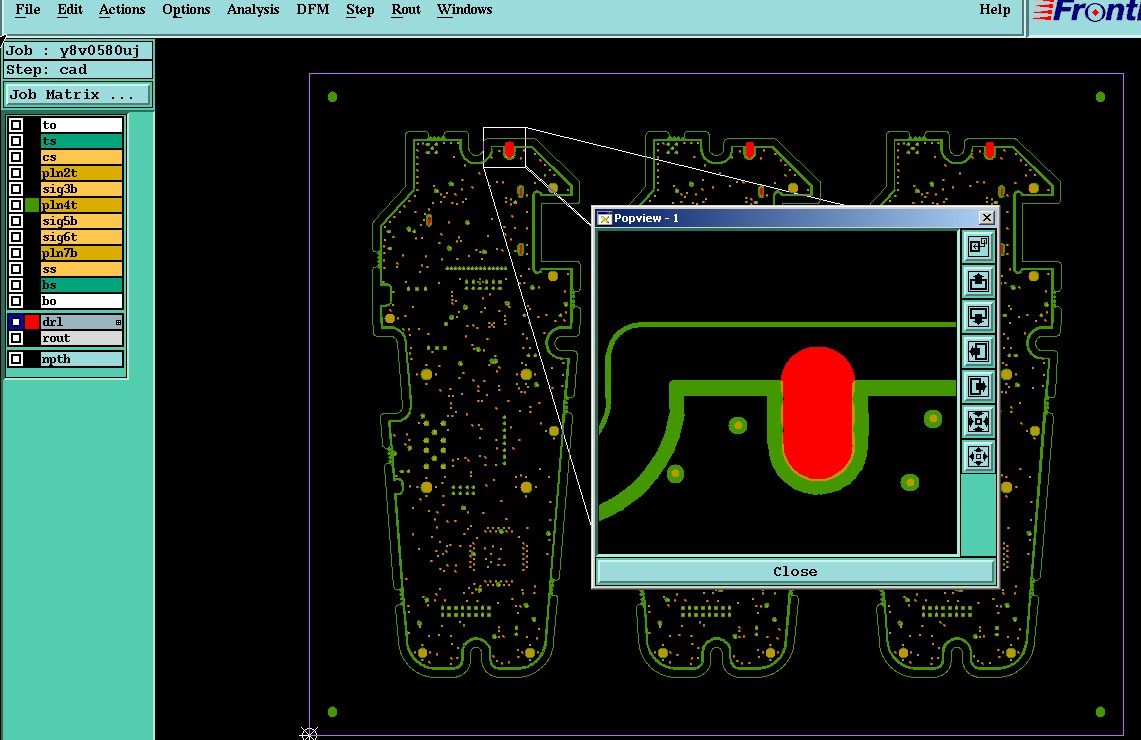
Task: Select the pln4t layer name
Action: tap(82, 204)
